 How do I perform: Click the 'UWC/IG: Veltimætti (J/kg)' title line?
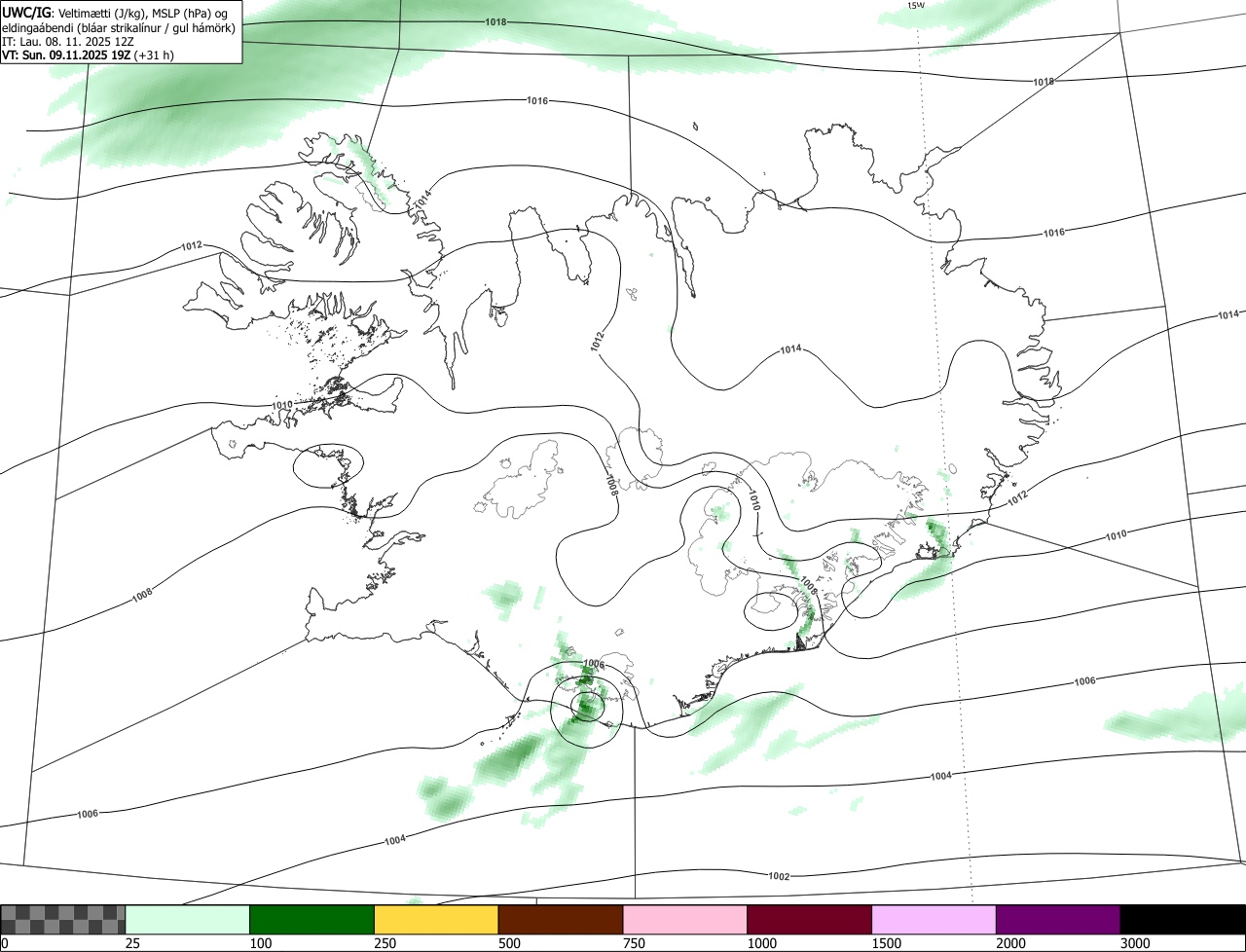(114, 12)
